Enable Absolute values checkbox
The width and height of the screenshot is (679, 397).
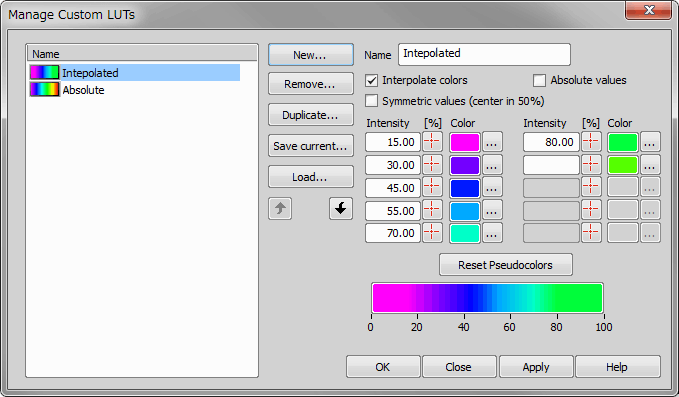[x=539, y=80]
